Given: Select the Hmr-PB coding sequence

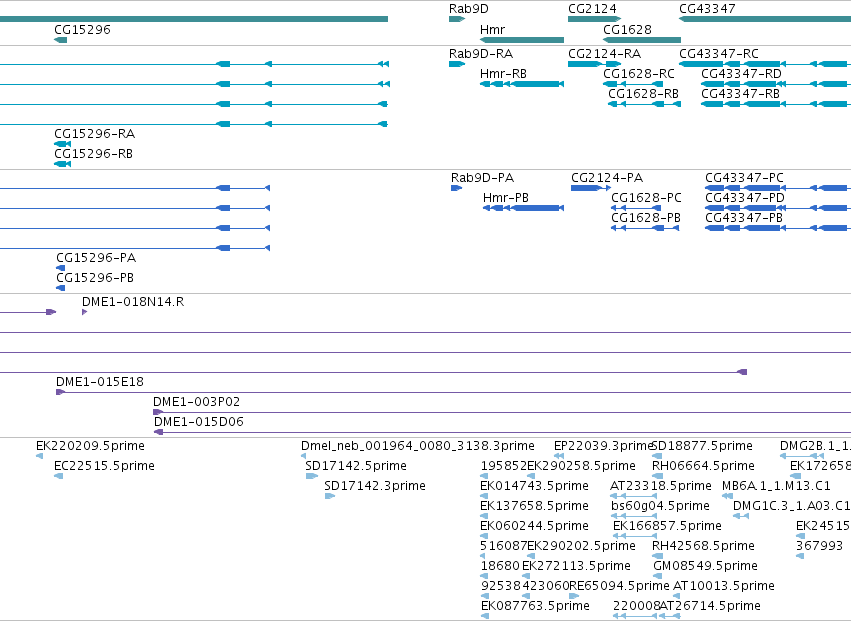Looking at the screenshot, I should (523, 208).
